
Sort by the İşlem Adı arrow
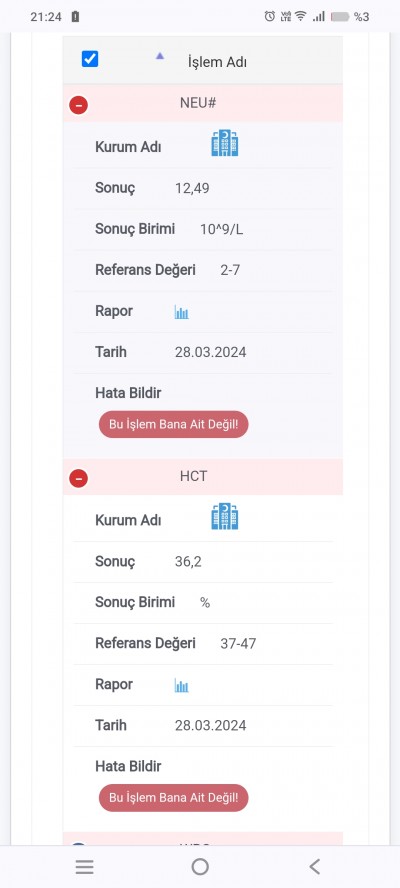point(160,56)
